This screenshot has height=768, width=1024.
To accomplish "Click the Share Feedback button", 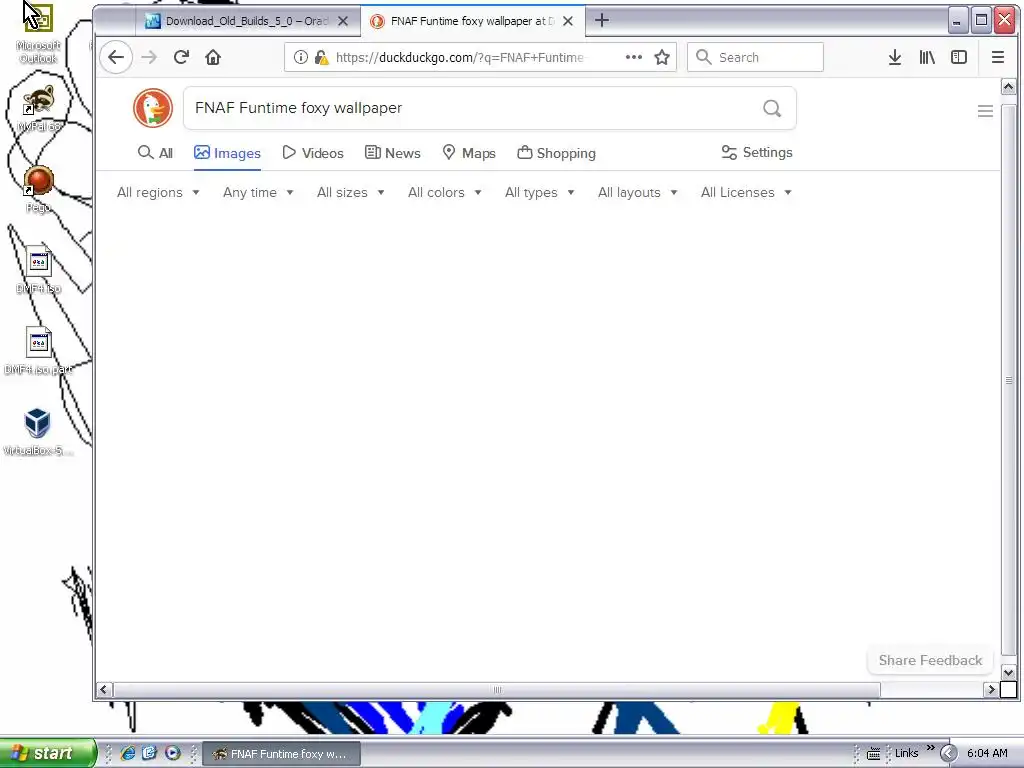I will [x=930, y=660].
